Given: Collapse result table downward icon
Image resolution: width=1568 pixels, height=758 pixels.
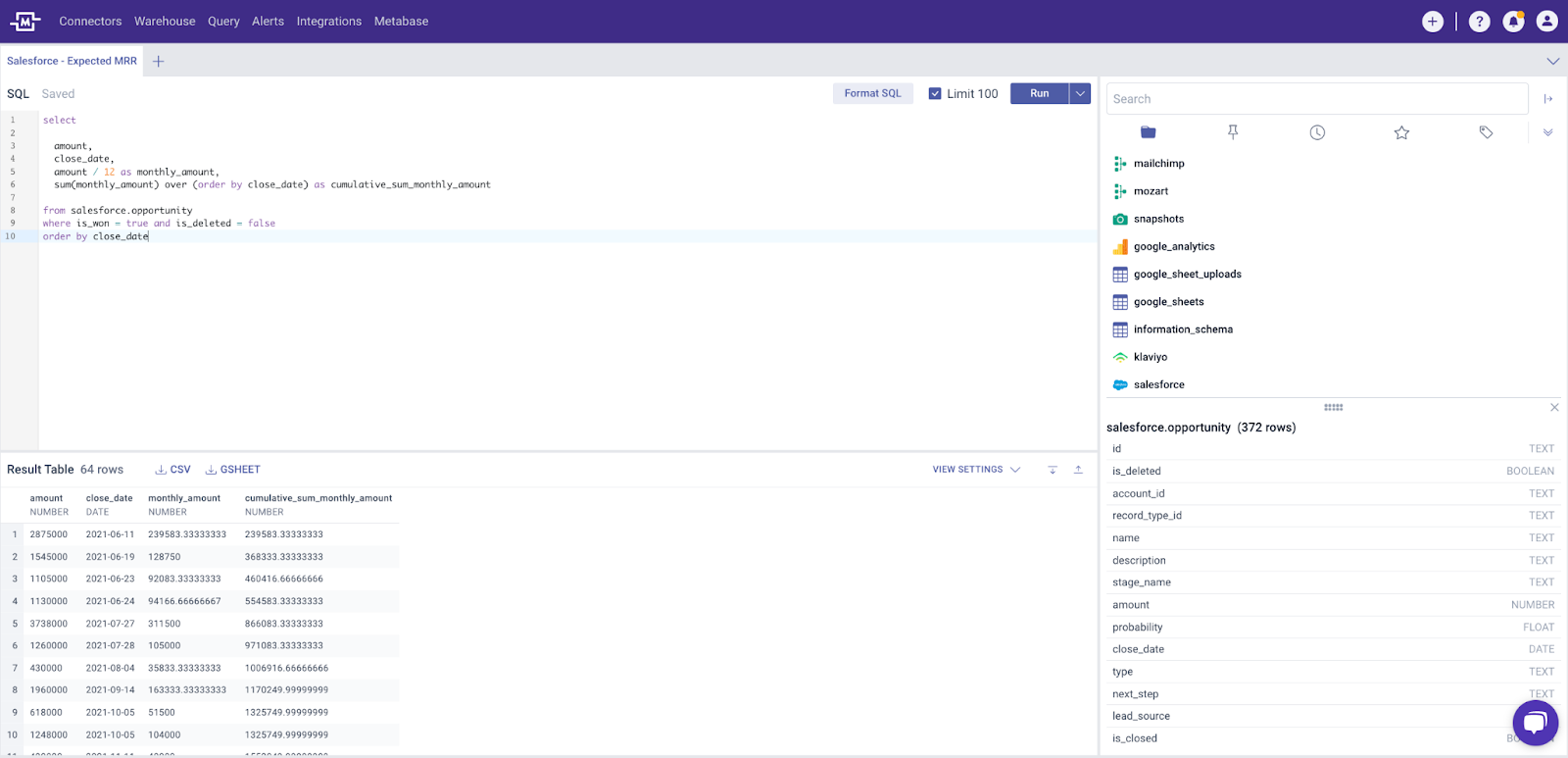Looking at the screenshot, I should tap(1053, 470).
